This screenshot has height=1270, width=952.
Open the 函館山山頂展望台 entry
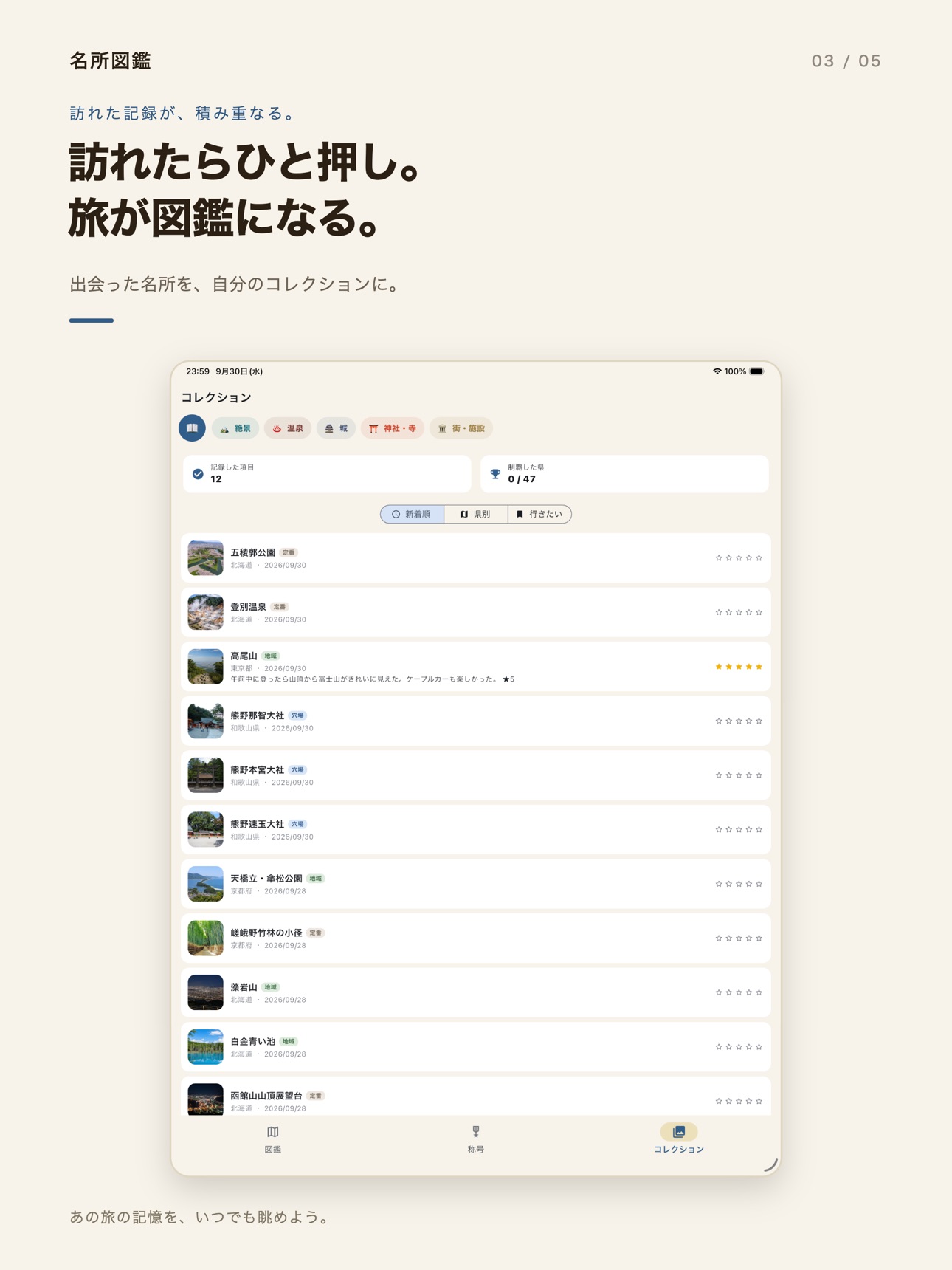pyautogui.click(x=476, y=1096)
